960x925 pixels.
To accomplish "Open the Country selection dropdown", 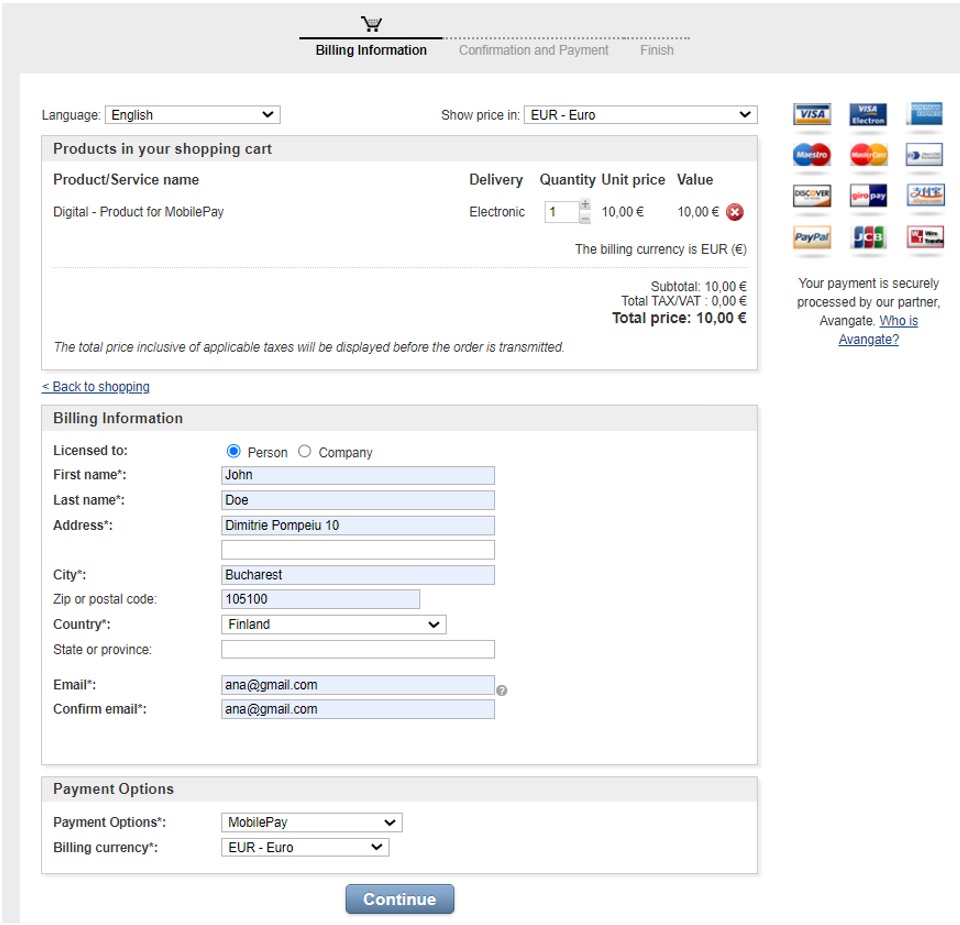I will click(x=333, y=624).
